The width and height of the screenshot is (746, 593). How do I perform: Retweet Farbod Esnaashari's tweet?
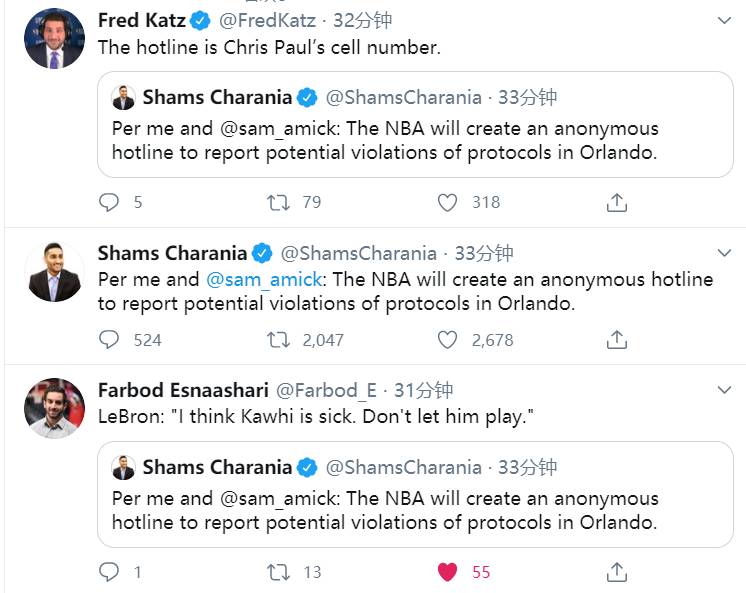point(277,572)
